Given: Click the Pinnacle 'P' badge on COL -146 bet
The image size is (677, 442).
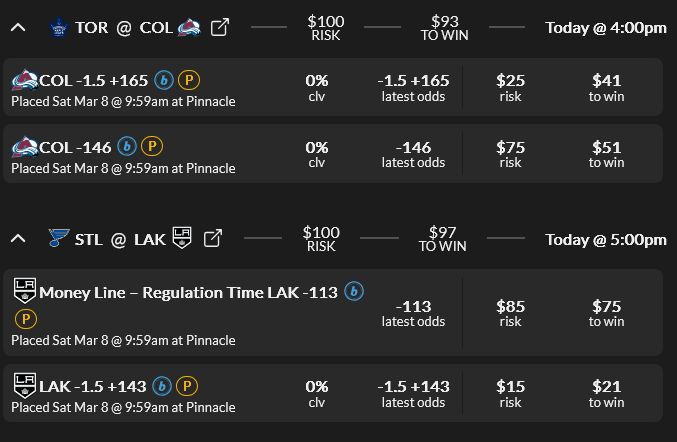Looking at the screenshot, I should [x=151, y=146].
